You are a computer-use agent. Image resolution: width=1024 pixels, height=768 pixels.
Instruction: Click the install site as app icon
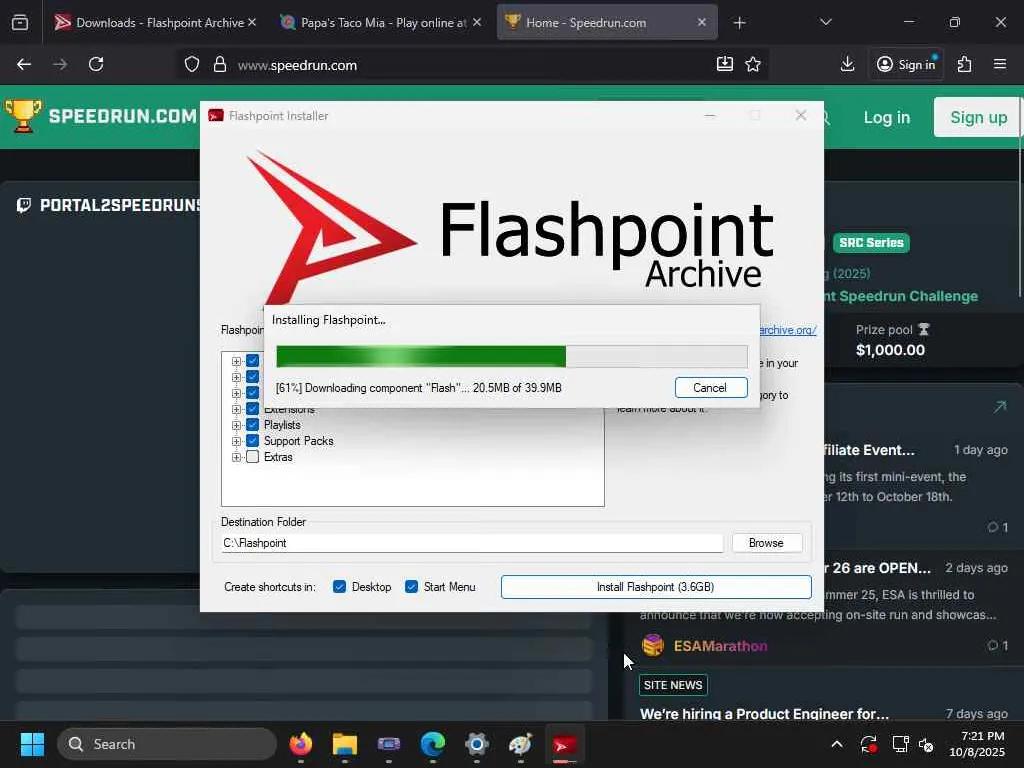point(724,64)
